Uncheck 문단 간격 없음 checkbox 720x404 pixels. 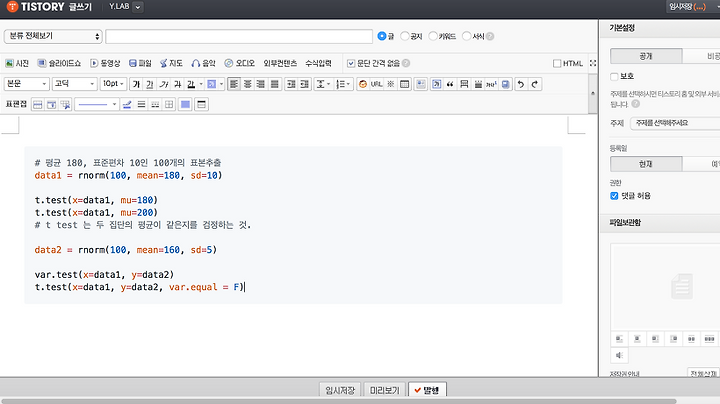(351, 63)
